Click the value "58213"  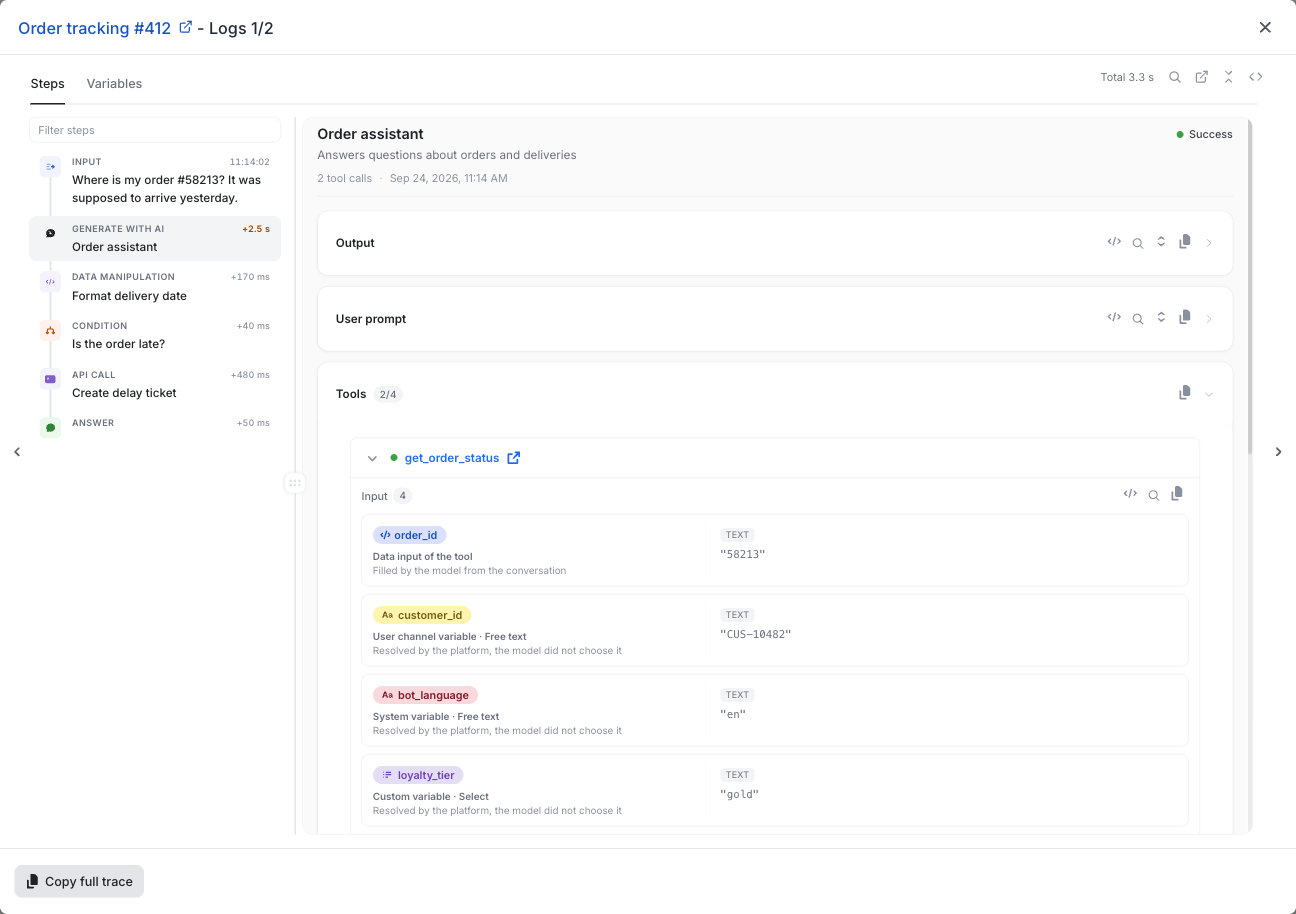[x=743, y=554]
